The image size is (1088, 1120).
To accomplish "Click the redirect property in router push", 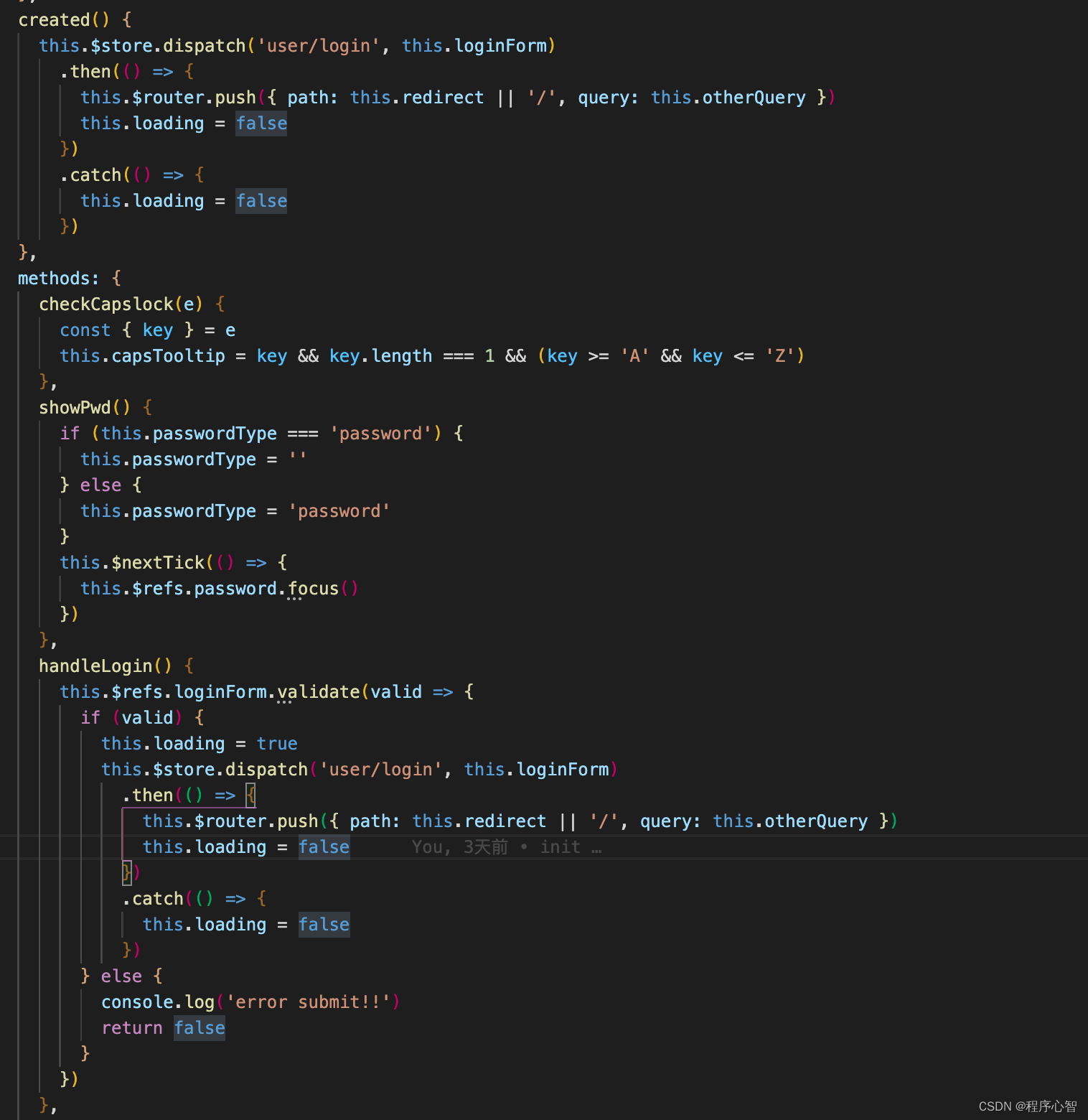I will [505, 821].
